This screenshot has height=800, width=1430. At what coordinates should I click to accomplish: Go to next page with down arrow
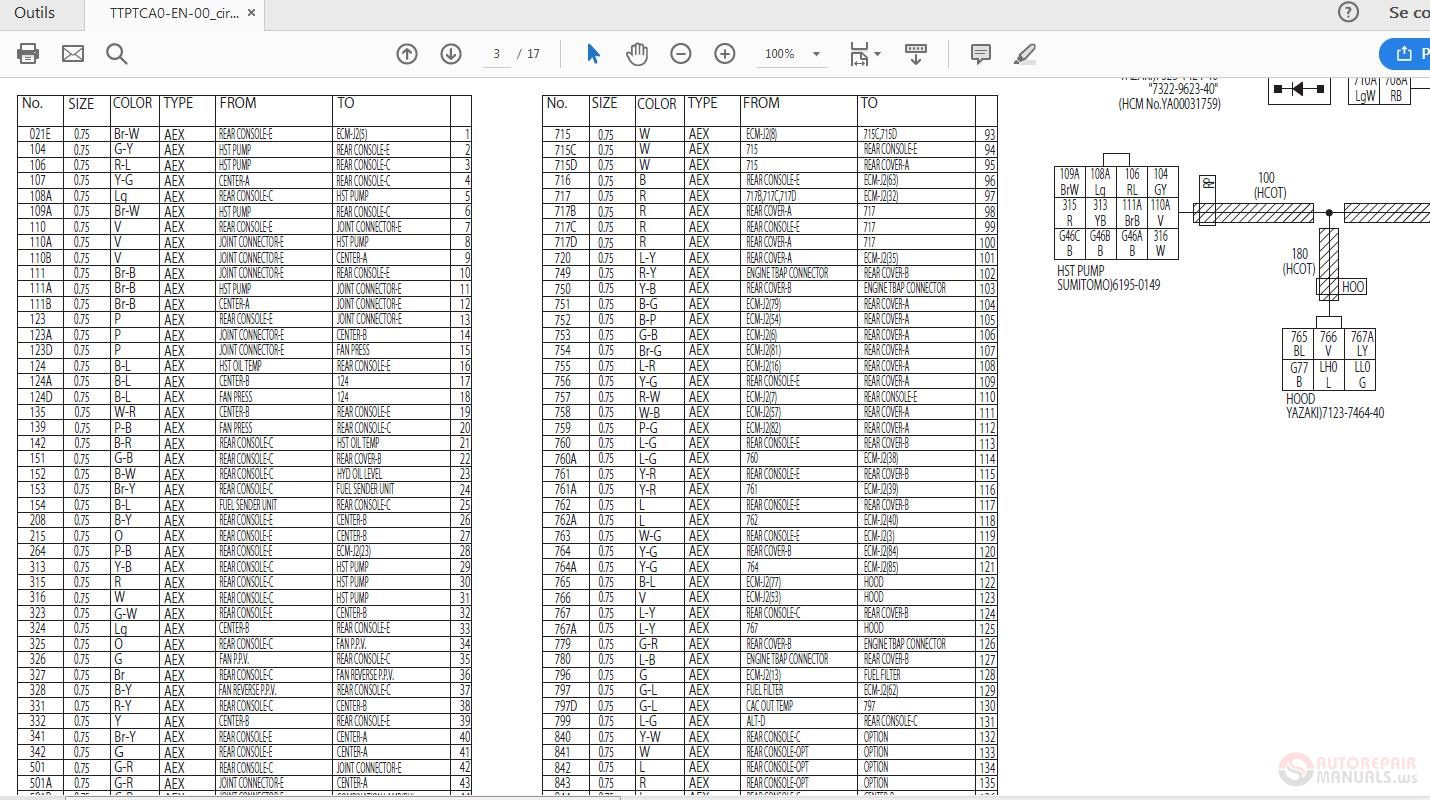[451, 54]
